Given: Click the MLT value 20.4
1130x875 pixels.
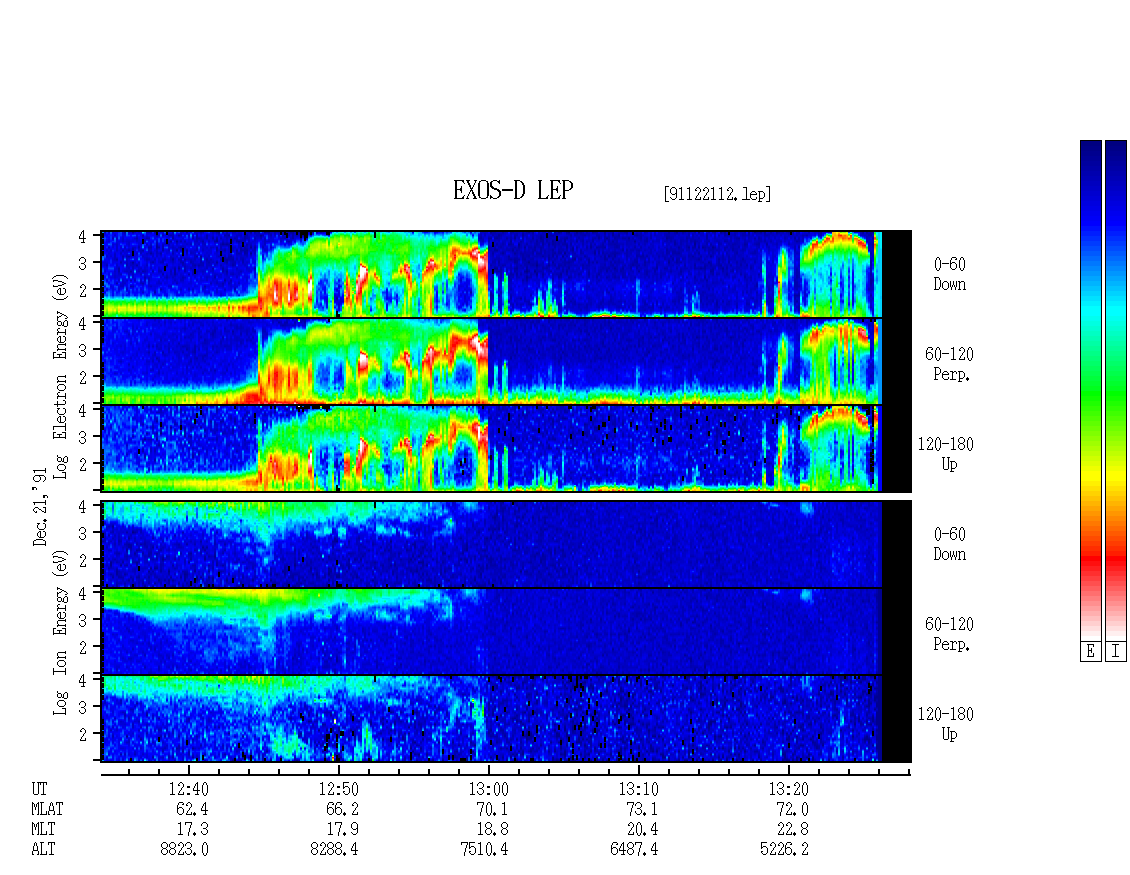Looking at the screenshot, I should 642,830.
